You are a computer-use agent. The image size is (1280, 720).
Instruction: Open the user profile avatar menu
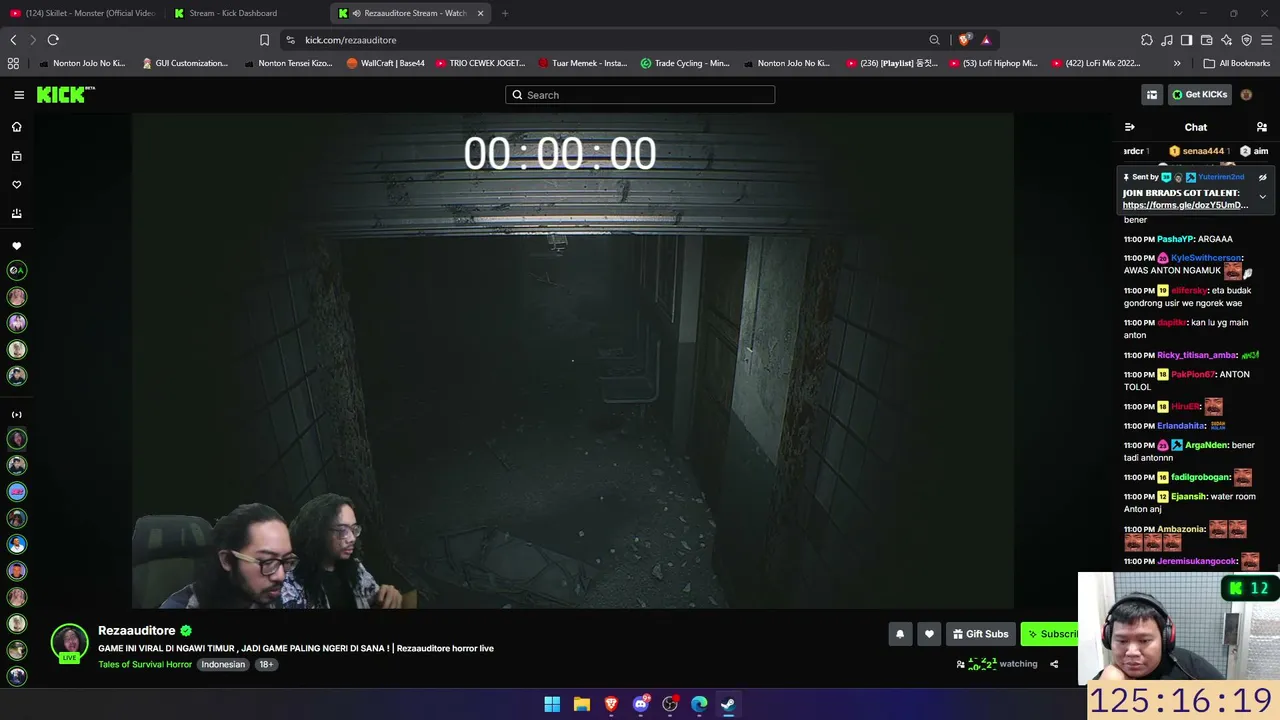1246,95
